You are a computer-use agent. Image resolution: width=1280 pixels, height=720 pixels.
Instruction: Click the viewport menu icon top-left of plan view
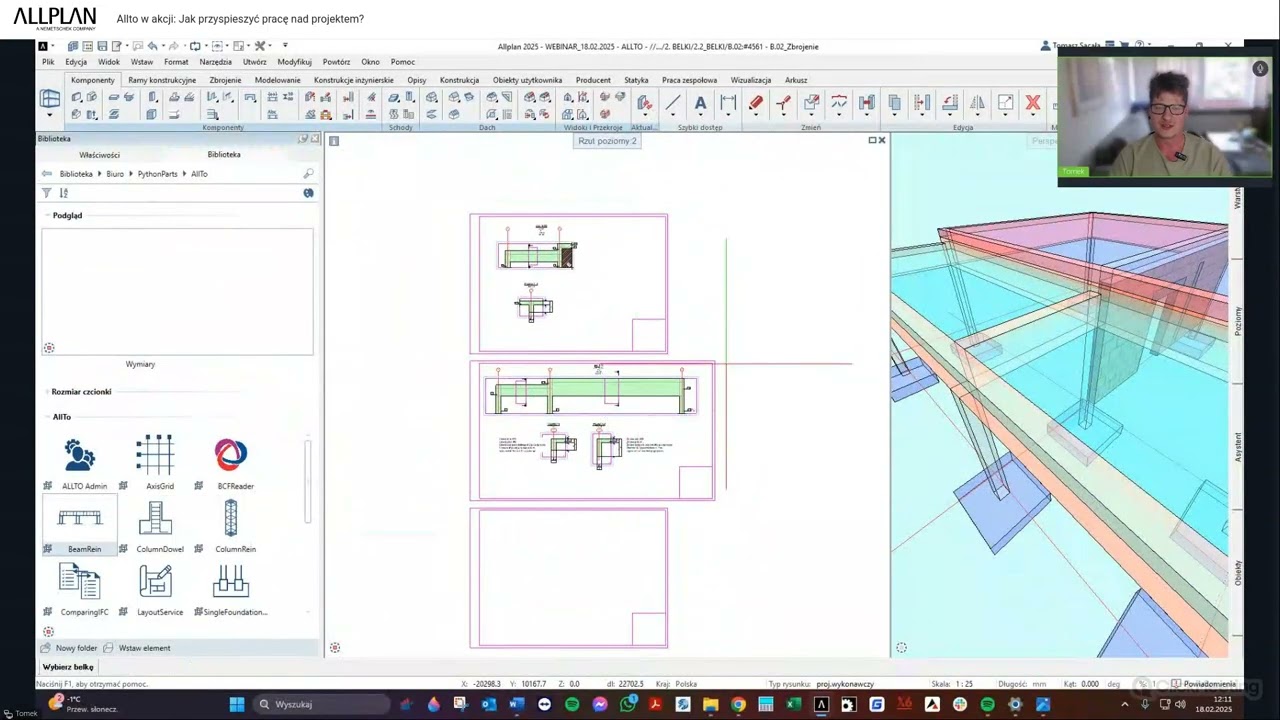334,141
